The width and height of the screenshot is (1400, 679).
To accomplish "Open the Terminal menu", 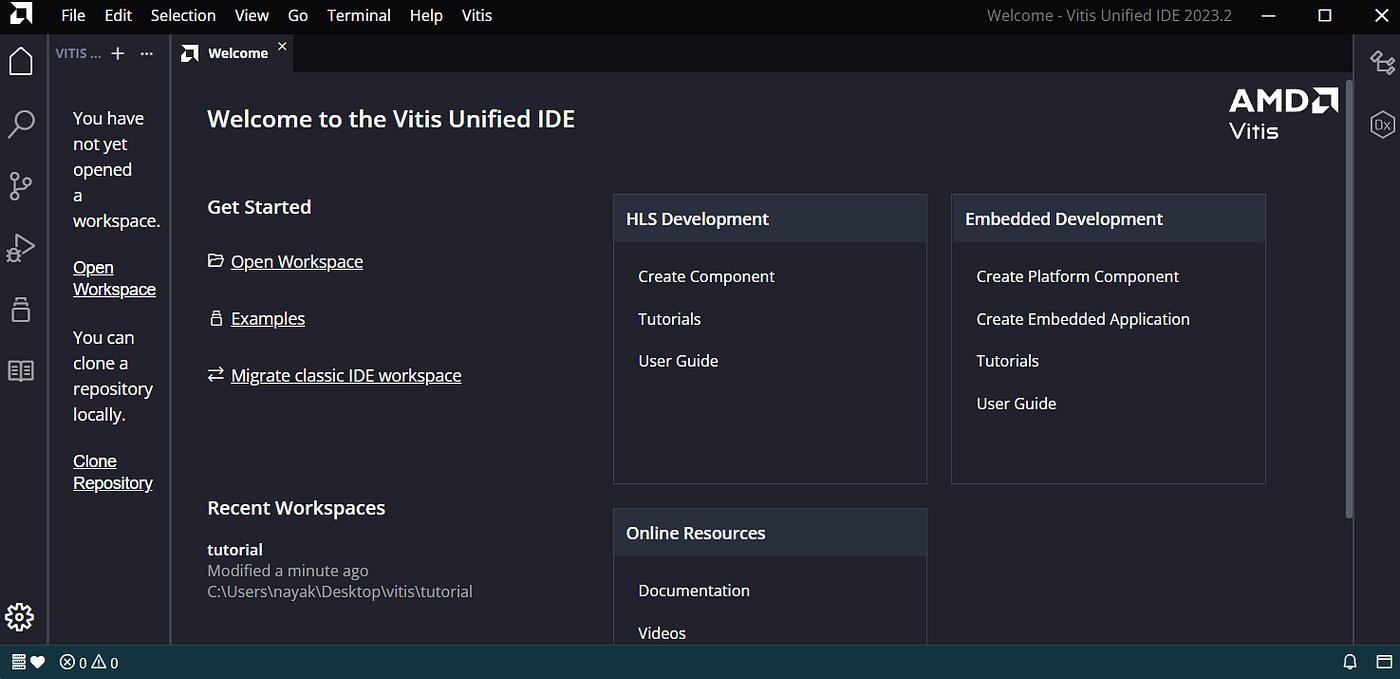I will pyautogui.click(x=359, y=15).
